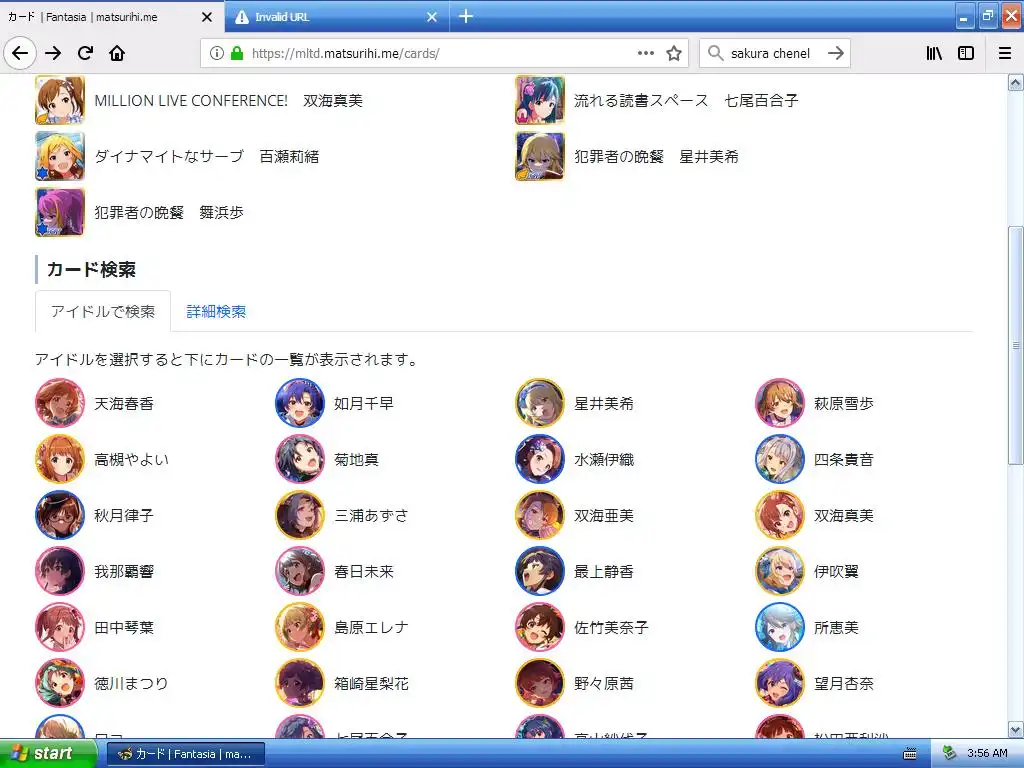This screenshot has width=1024, height=768.
Task: Open the Windows Start menu
Action: point(47,754)
